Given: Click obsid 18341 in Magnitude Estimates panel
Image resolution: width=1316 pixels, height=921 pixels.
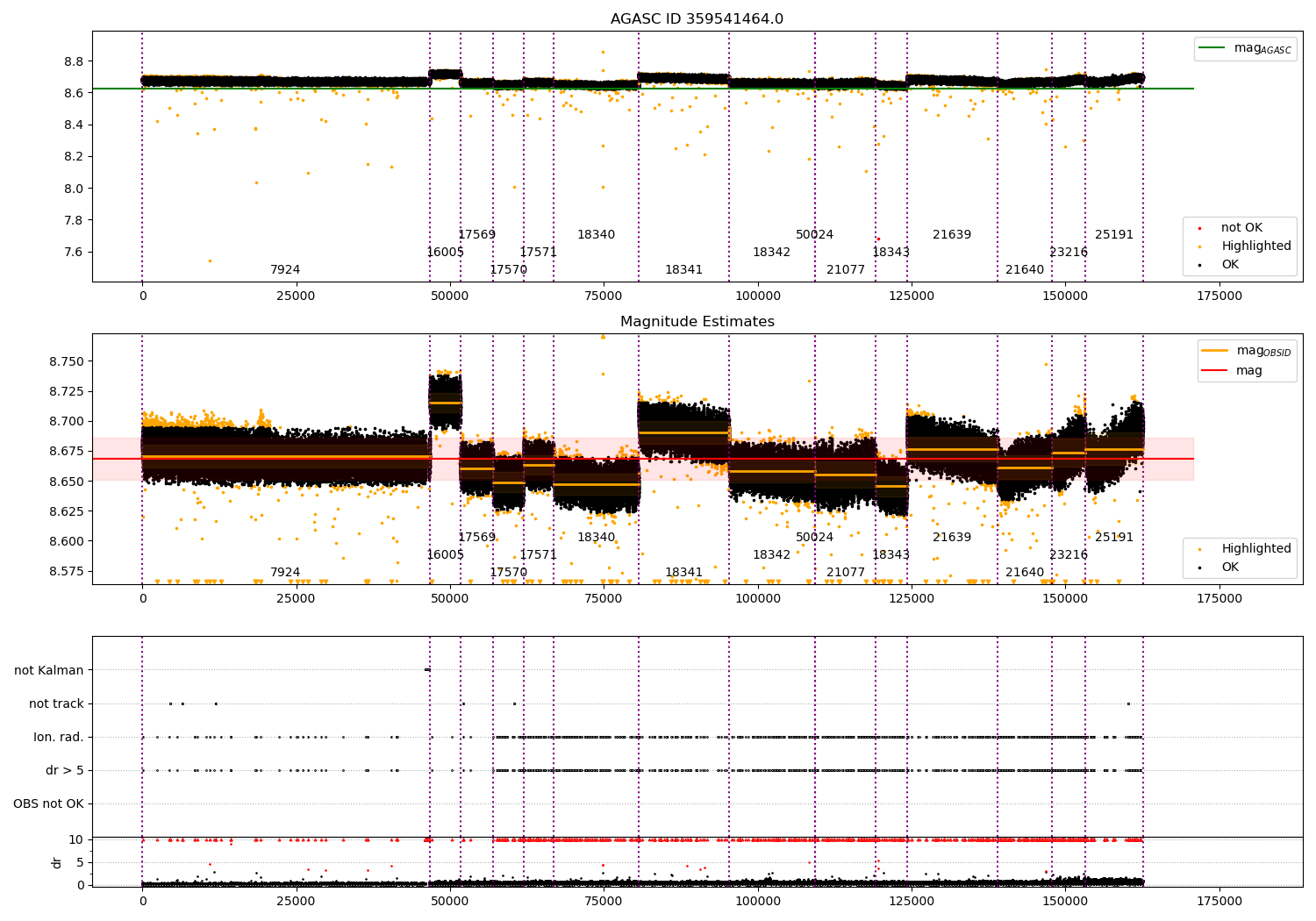Looking at the screenshot, I should pyautogui.click(x=683, y=573).
